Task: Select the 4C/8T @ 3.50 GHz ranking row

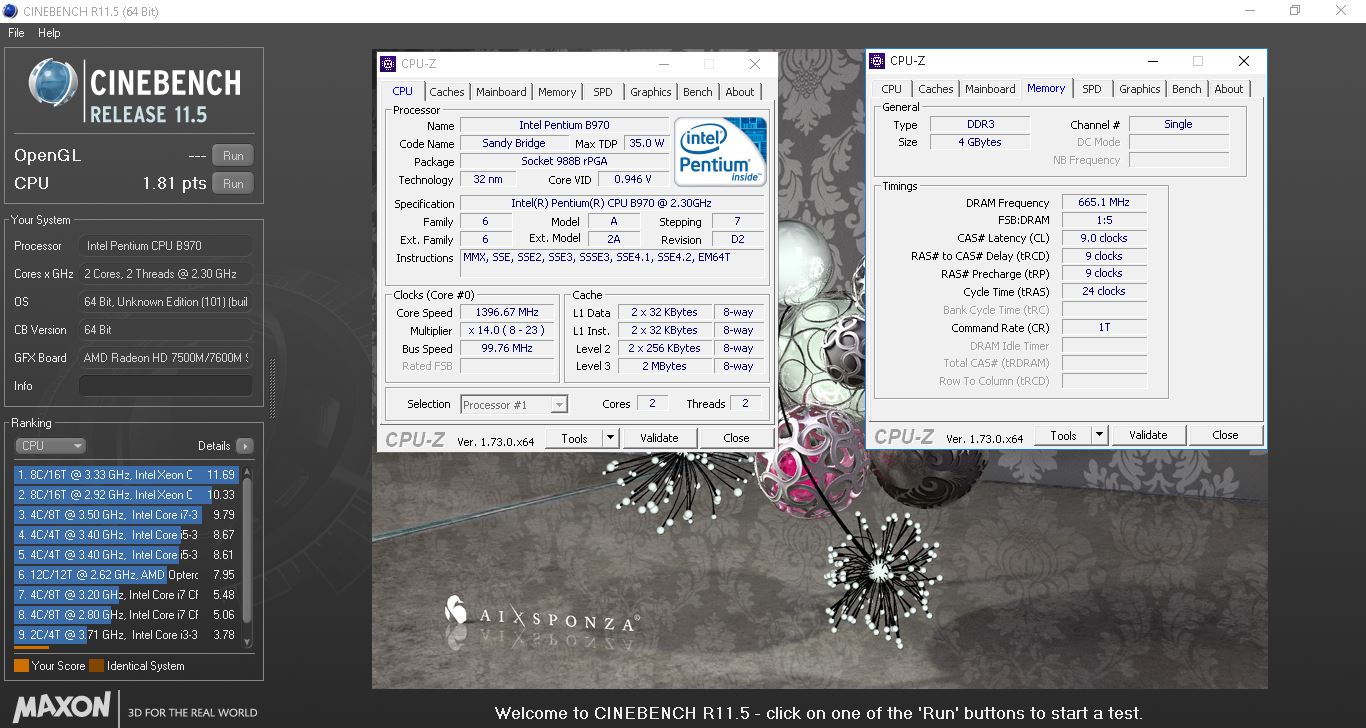Action: pos(126,515)
